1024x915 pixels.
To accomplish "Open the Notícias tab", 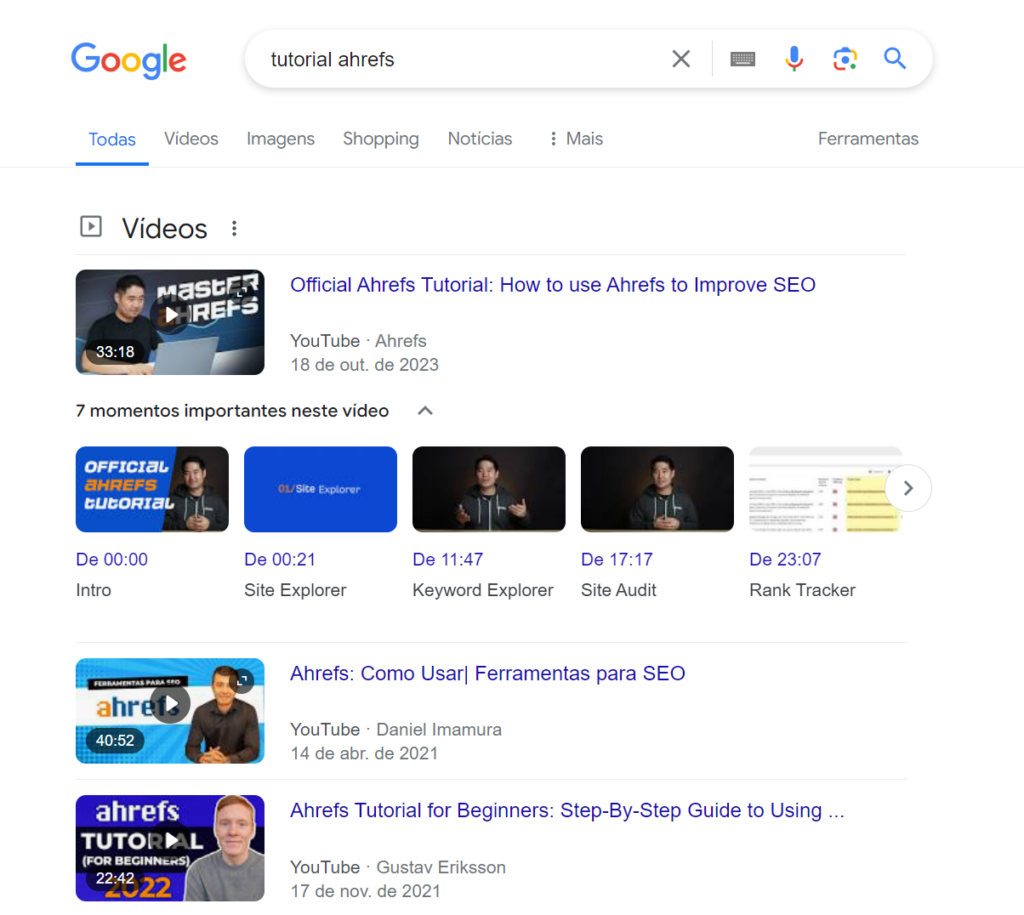I will [x=479, y=138].
